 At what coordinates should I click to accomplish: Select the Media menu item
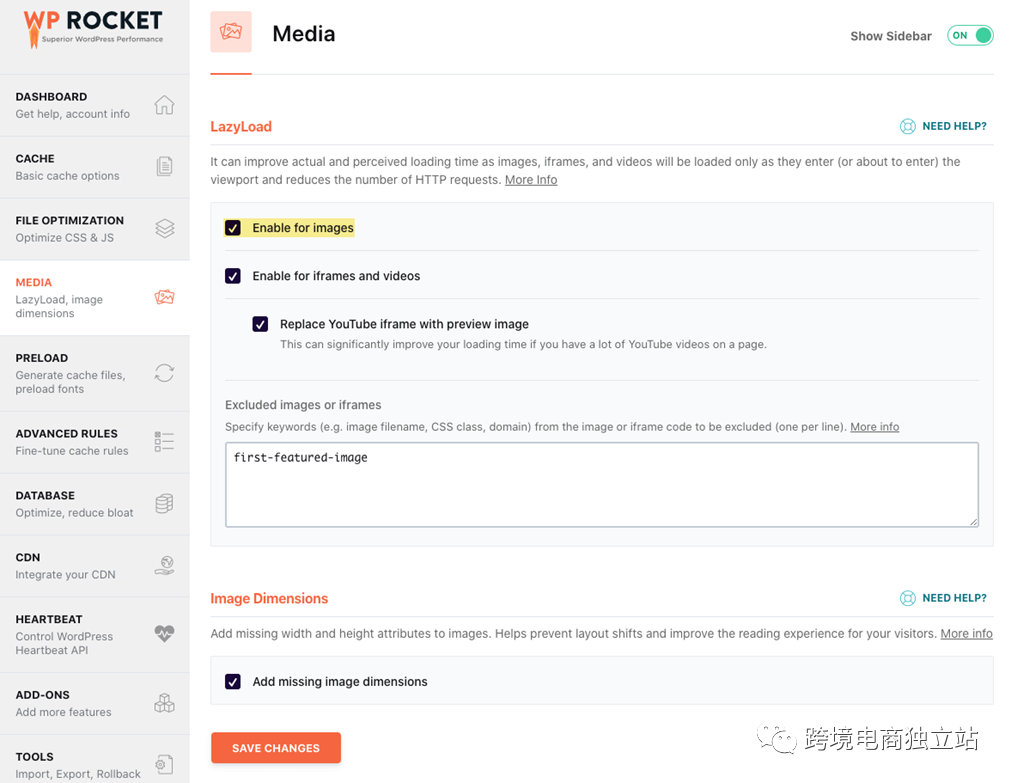(95, 297)
